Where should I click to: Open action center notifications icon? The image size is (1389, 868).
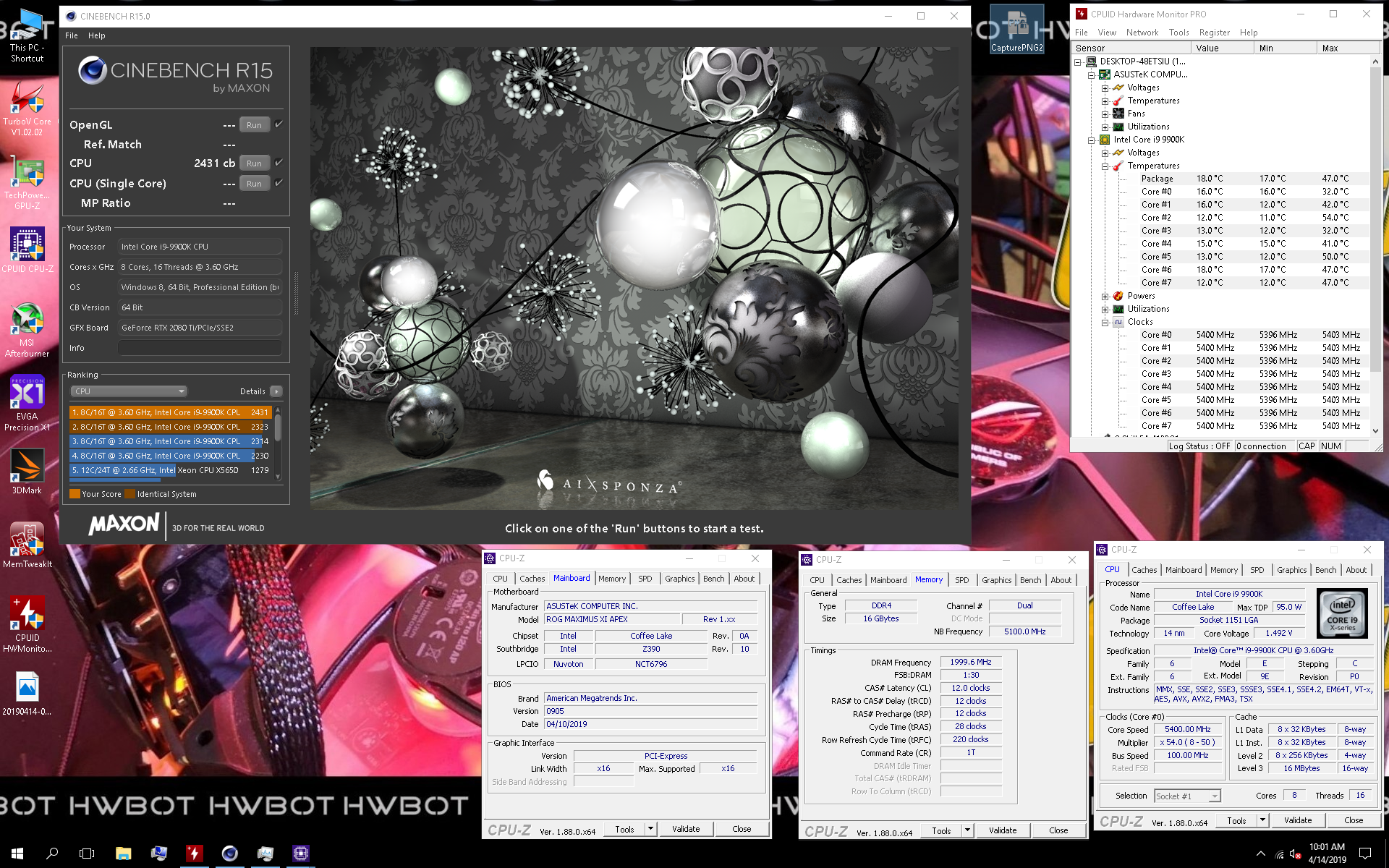(x=1365, y=854)
